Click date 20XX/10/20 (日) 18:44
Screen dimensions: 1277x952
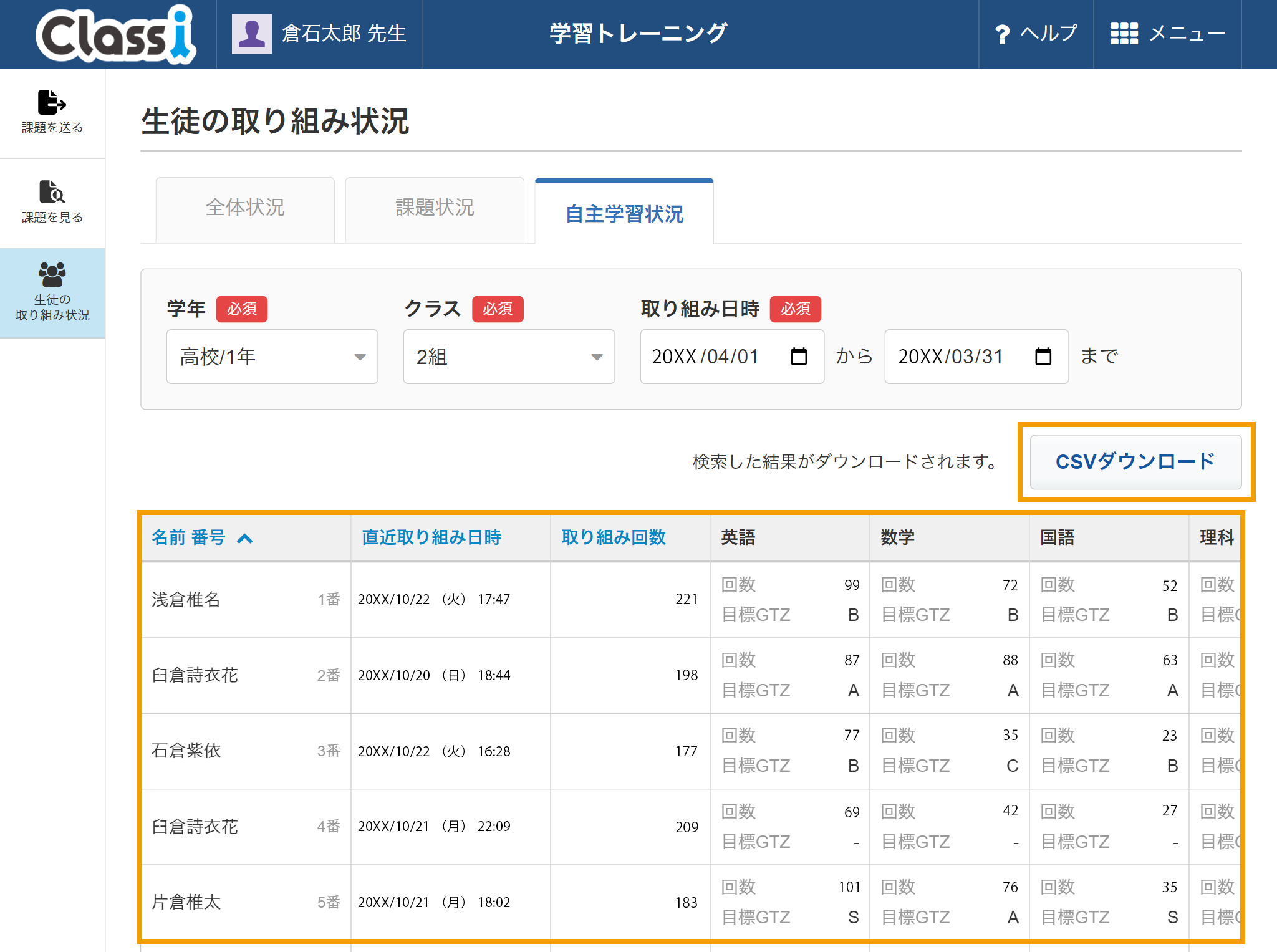434,675
